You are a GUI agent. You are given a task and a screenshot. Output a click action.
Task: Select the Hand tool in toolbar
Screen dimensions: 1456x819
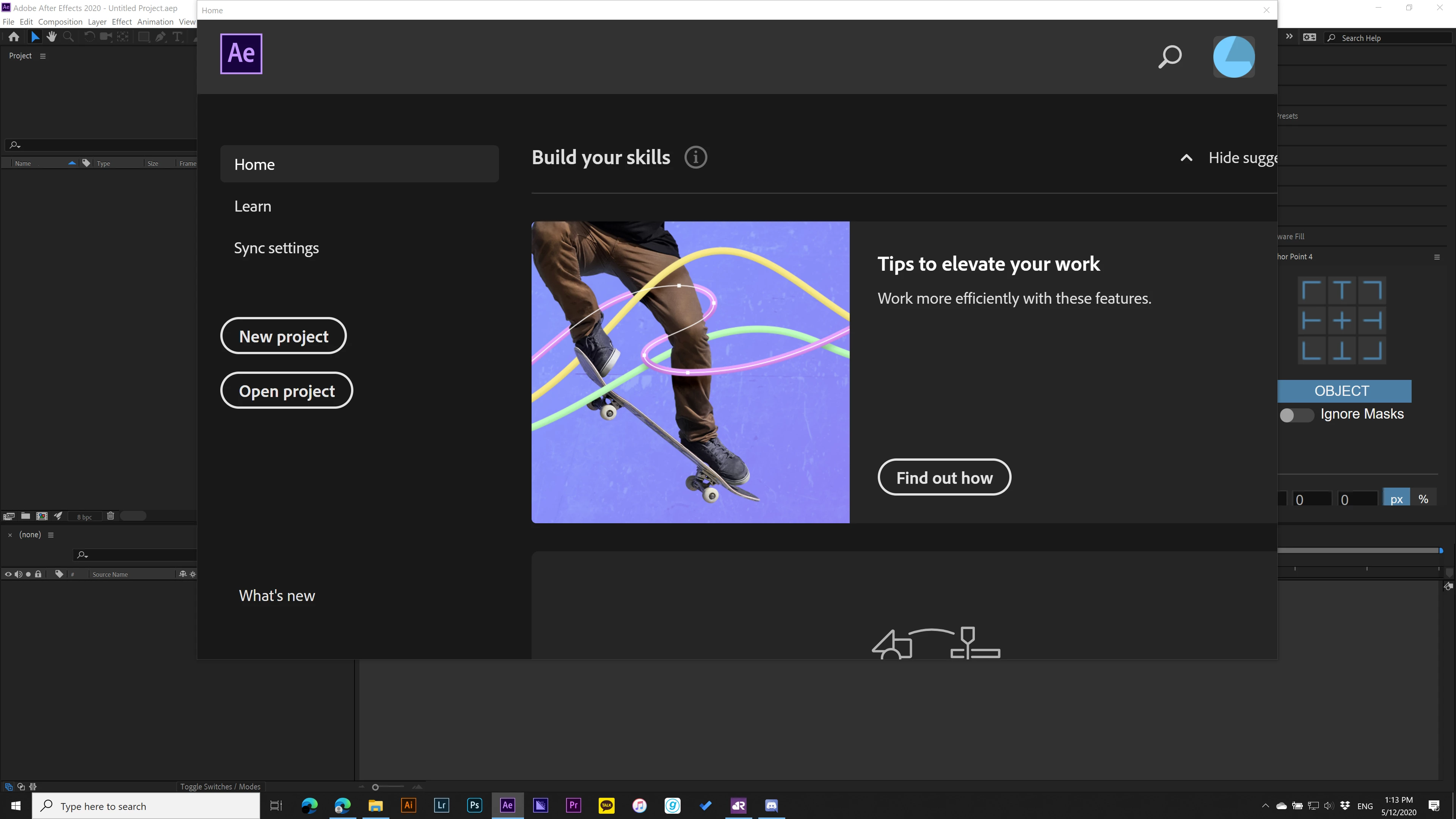pos(52,37)
